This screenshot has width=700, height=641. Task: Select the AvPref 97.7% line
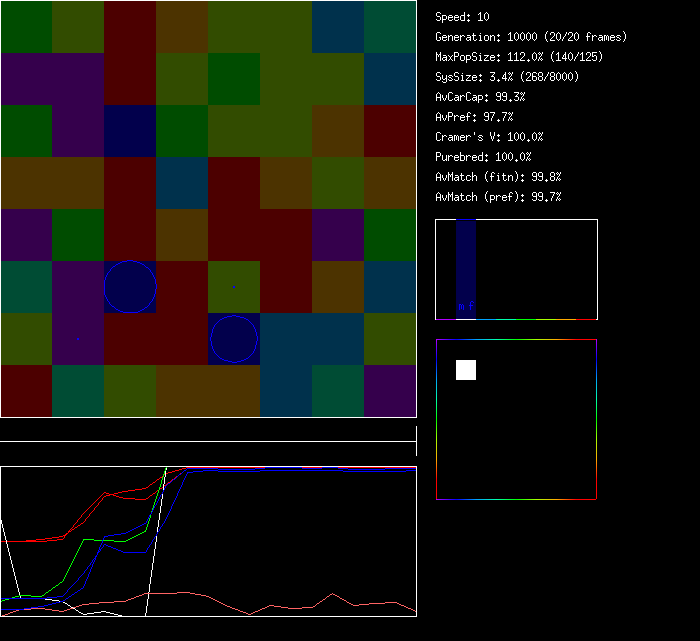[474, 117]
